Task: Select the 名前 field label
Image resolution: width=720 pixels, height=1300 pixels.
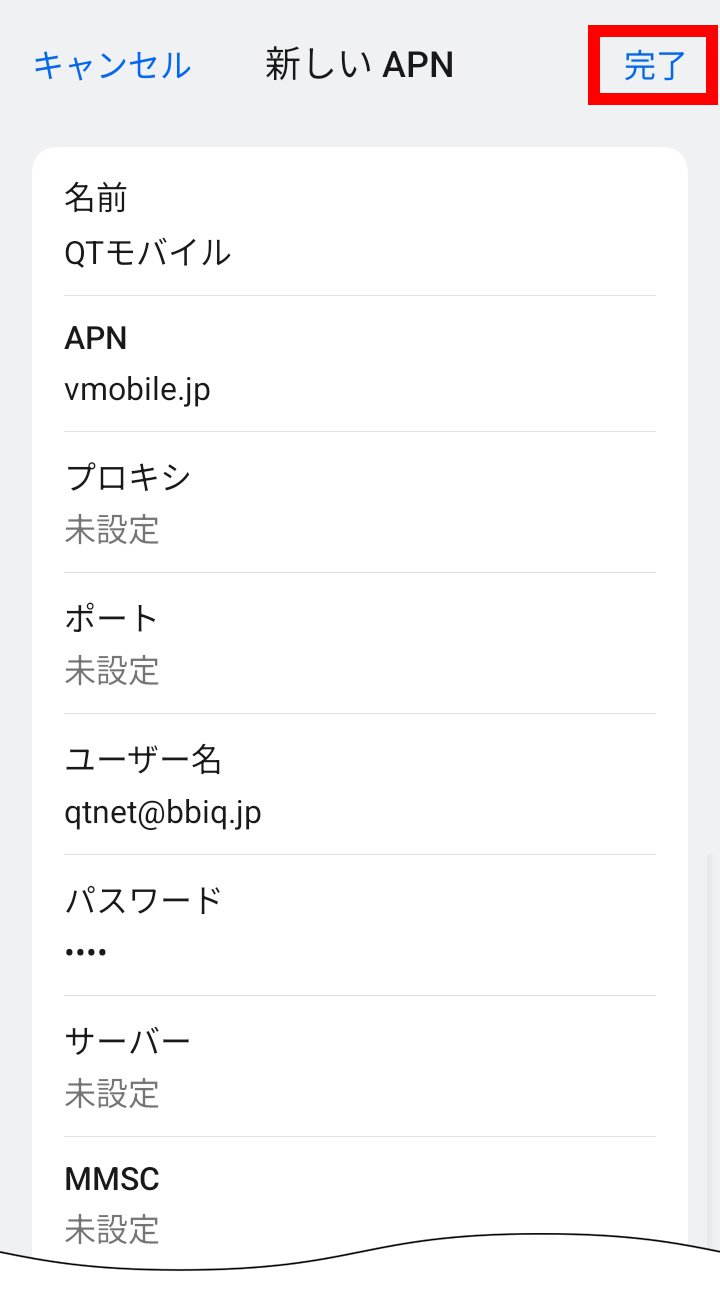Action: coord(96,198)
